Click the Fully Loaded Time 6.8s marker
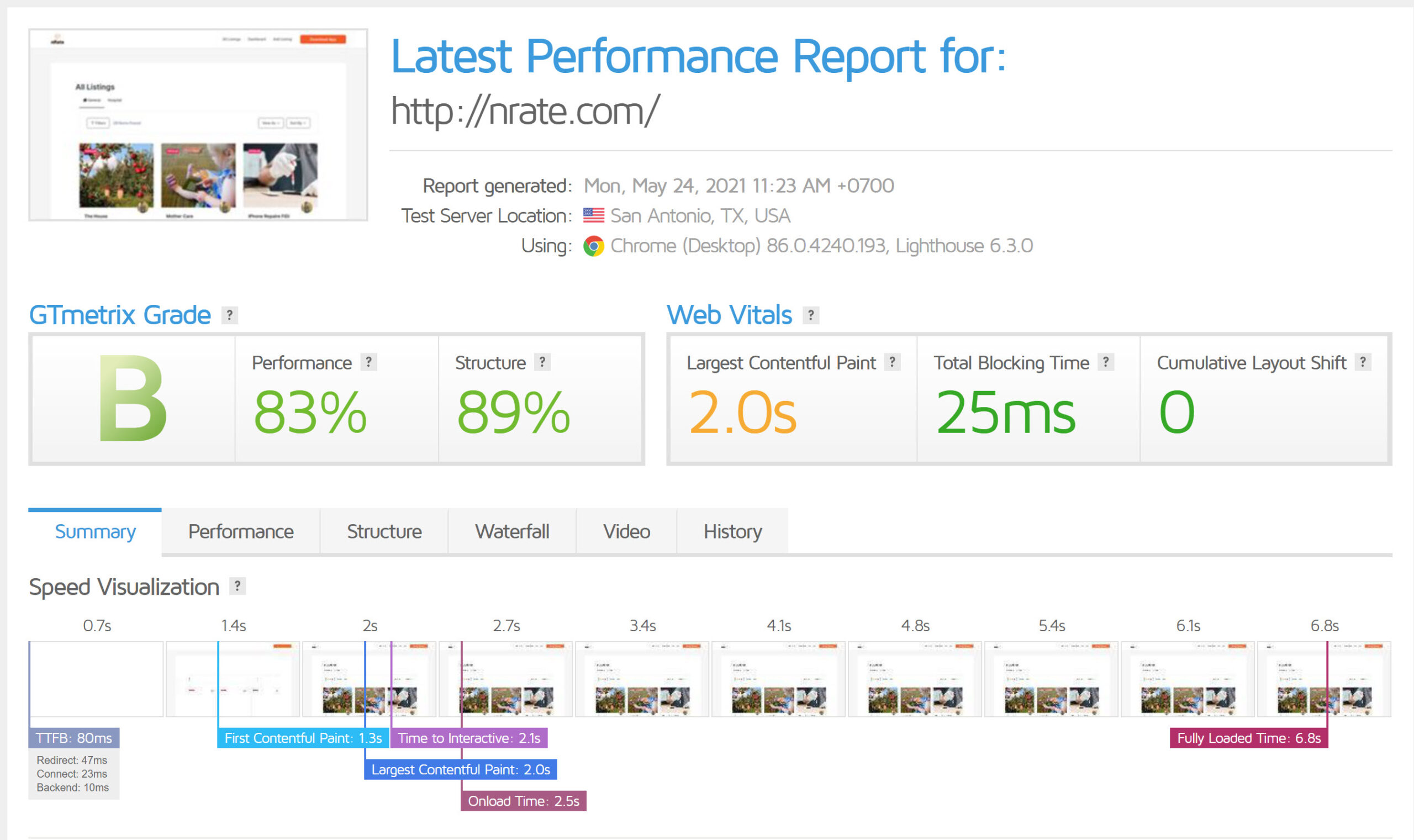Screen dimensions: 1414x840 1248,738
